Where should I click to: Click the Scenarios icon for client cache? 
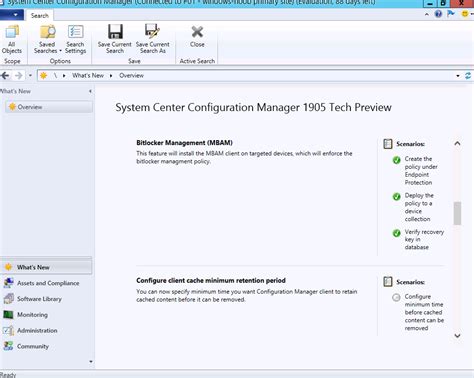point(388,282)
